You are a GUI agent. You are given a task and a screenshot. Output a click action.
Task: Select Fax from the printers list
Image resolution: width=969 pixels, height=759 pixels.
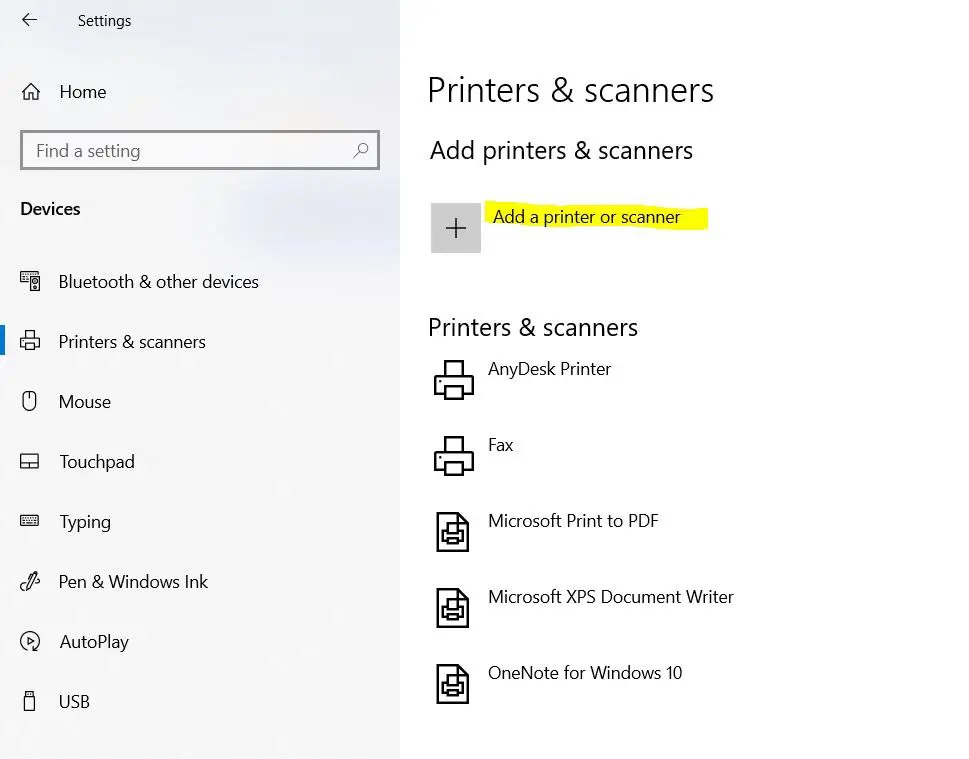coord(501,445)
